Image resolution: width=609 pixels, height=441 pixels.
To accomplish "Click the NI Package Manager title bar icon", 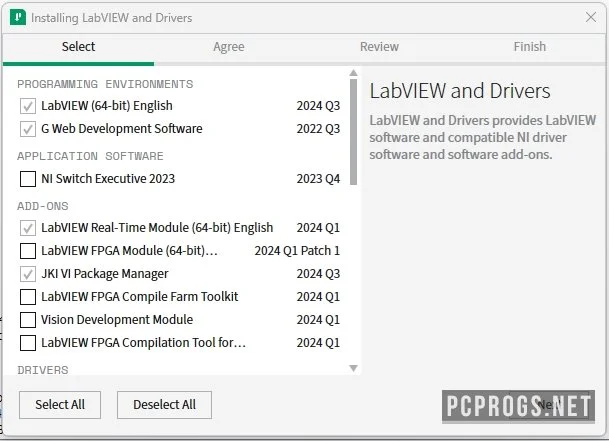I will pos(18,17).
